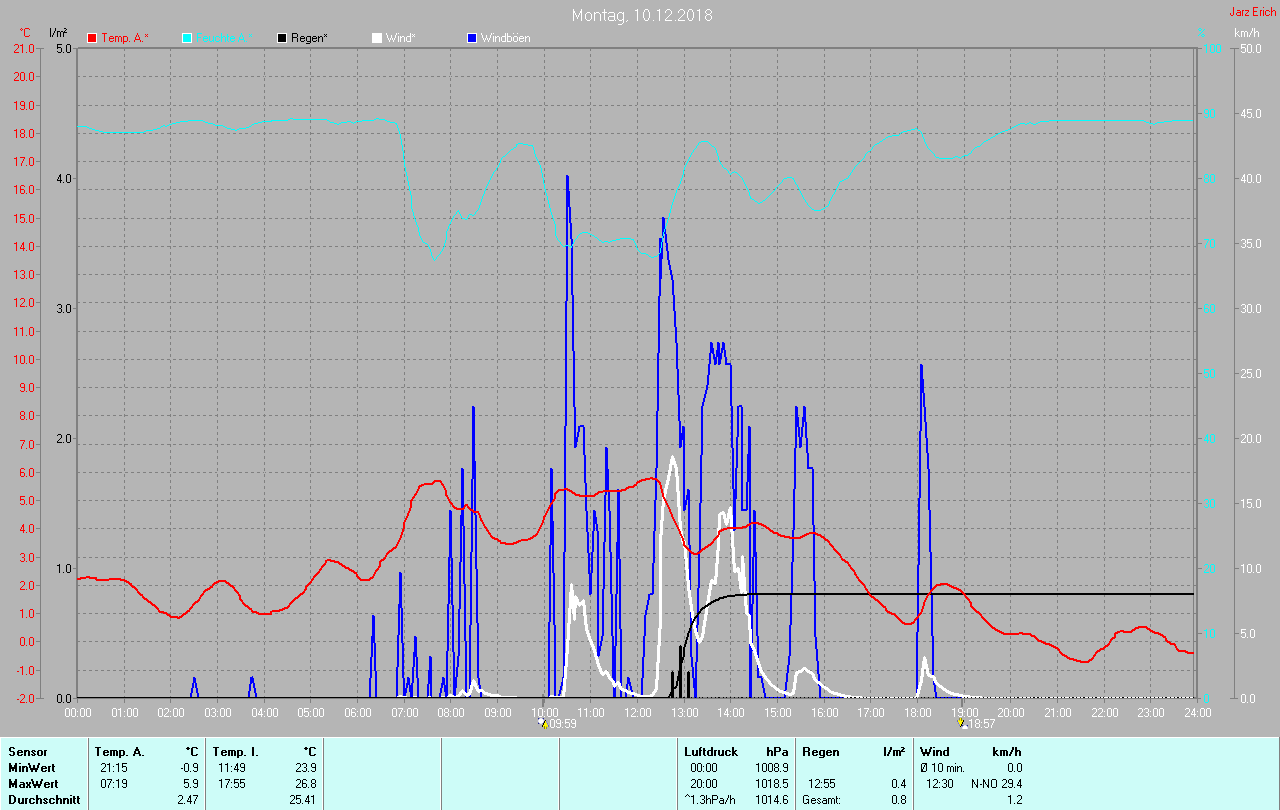Click the 'Temp. I.' table column header
1280x810 pixels.
pyautogui.click(x=235, y=752)
